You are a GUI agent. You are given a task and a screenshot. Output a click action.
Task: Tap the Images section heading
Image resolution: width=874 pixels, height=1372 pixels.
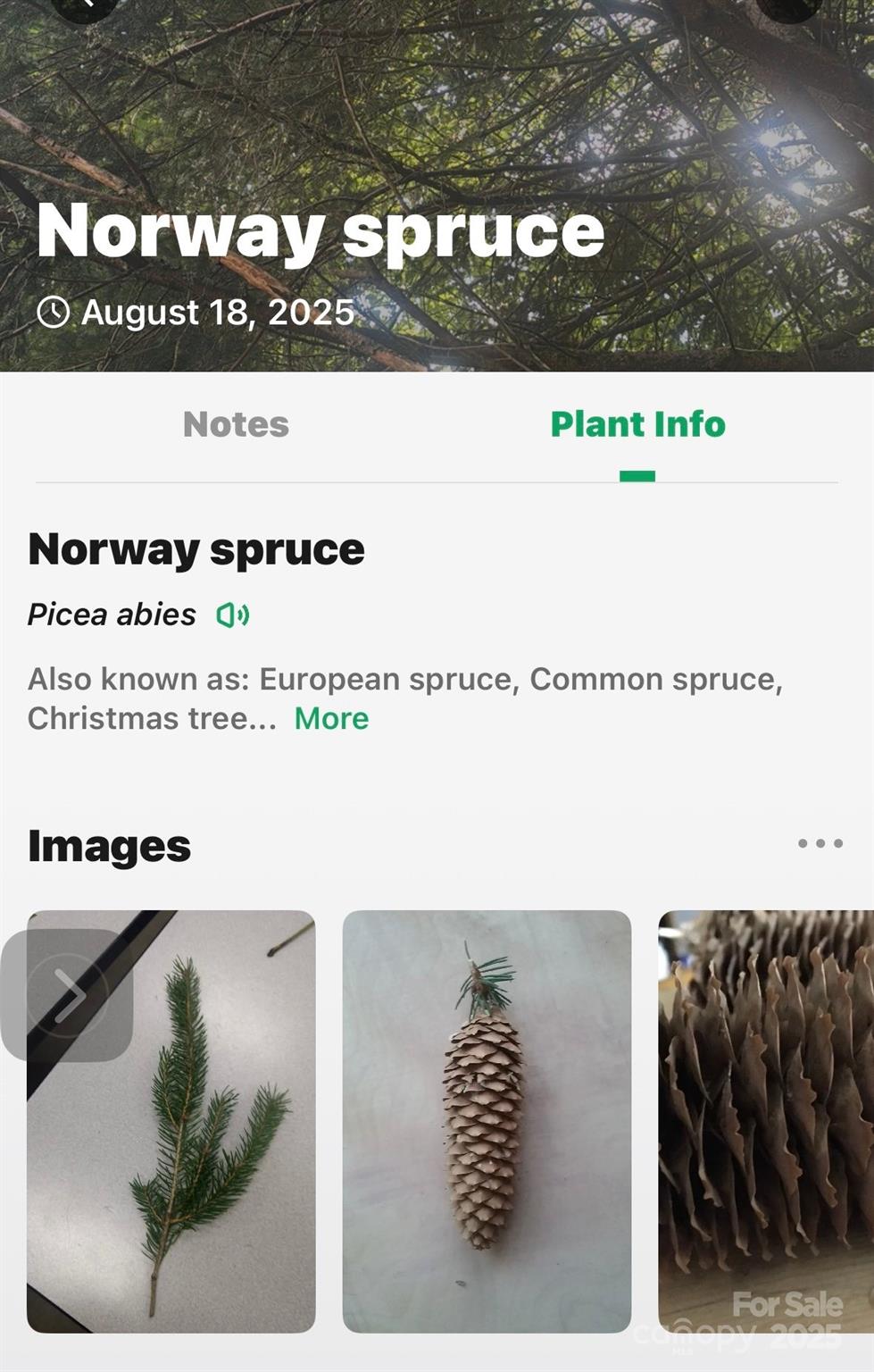109,846
